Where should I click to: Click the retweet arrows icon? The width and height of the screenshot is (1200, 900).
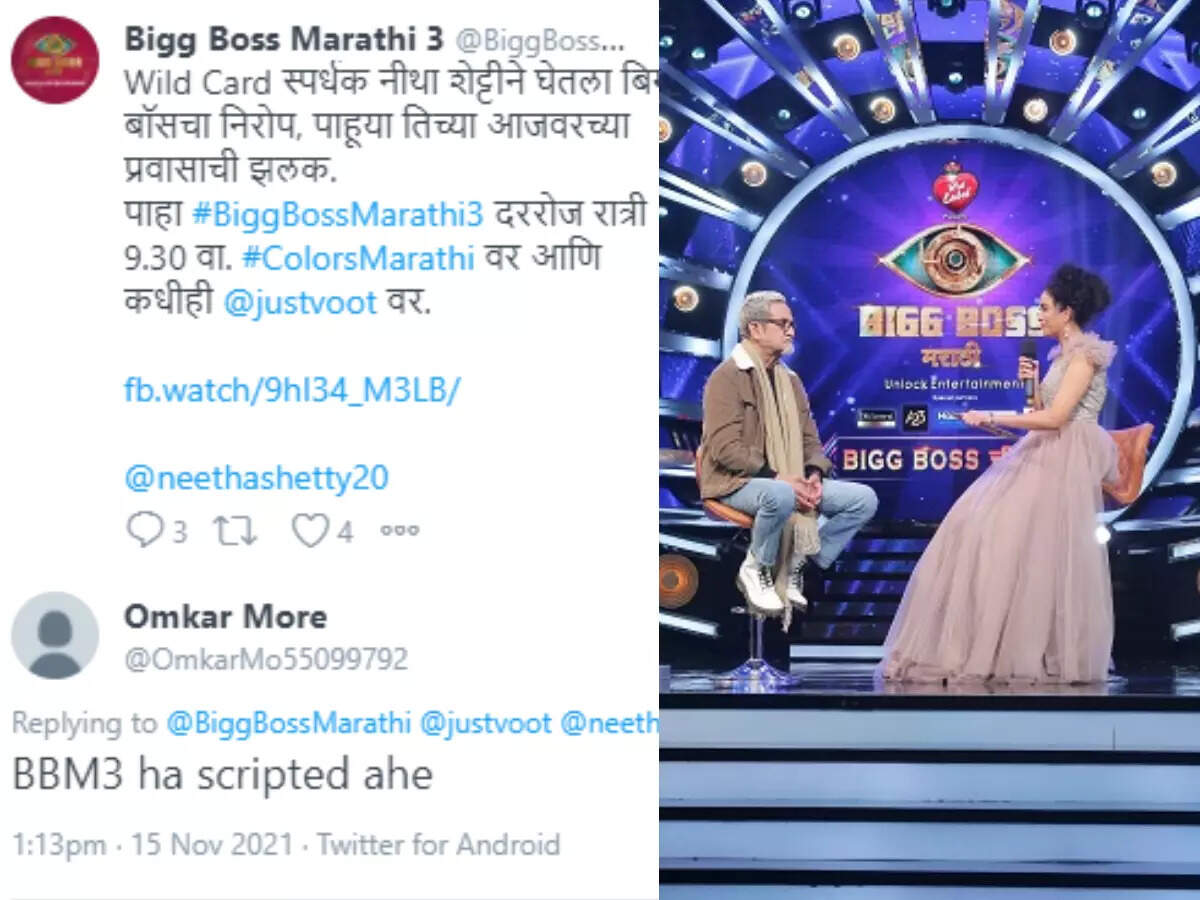pyautogui.click(x=236, y=531)
